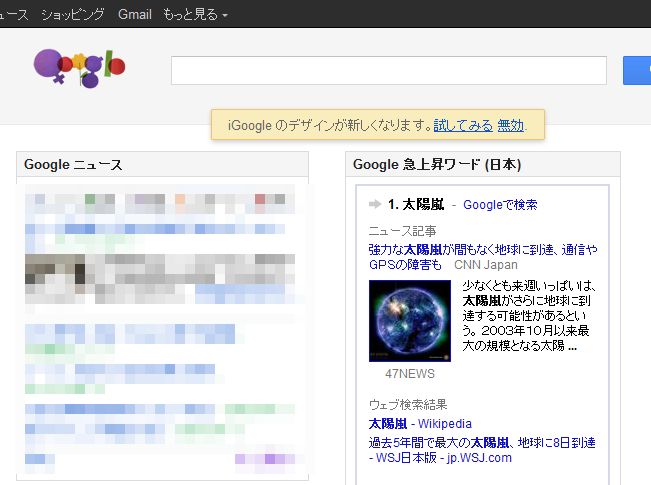Click the Google 急上昇ワード (日本) gadget title

437,164
